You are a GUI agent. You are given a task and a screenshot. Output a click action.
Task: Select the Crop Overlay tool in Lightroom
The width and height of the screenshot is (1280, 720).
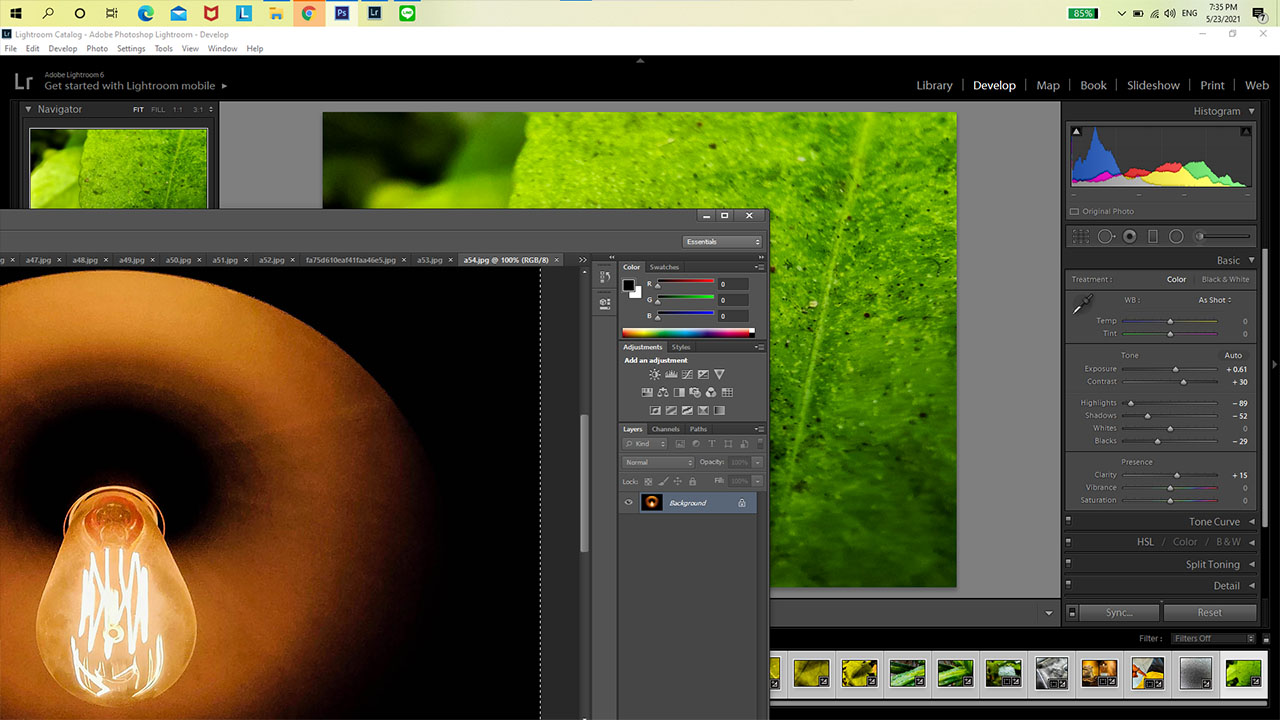pyautogui.click(x=1081, y=237)
